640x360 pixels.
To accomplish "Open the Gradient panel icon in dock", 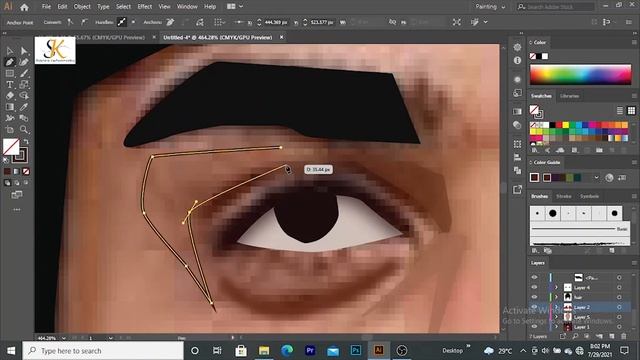I will 517,111.
